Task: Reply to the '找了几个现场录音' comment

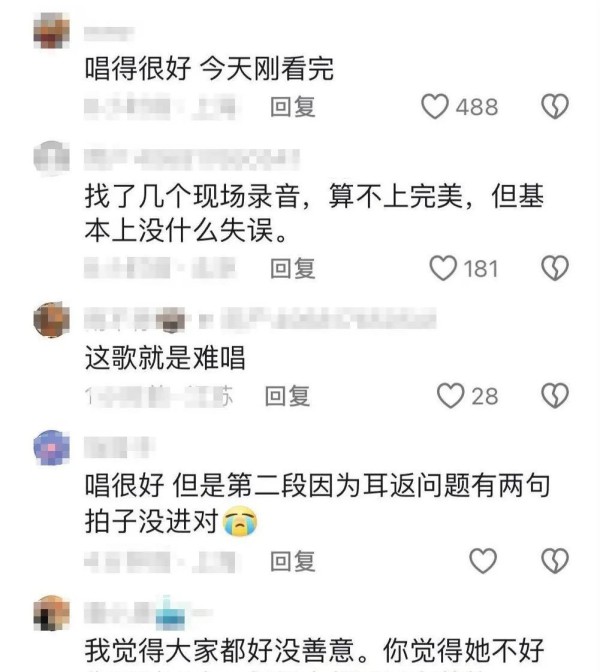Action: tap(293, 269)
